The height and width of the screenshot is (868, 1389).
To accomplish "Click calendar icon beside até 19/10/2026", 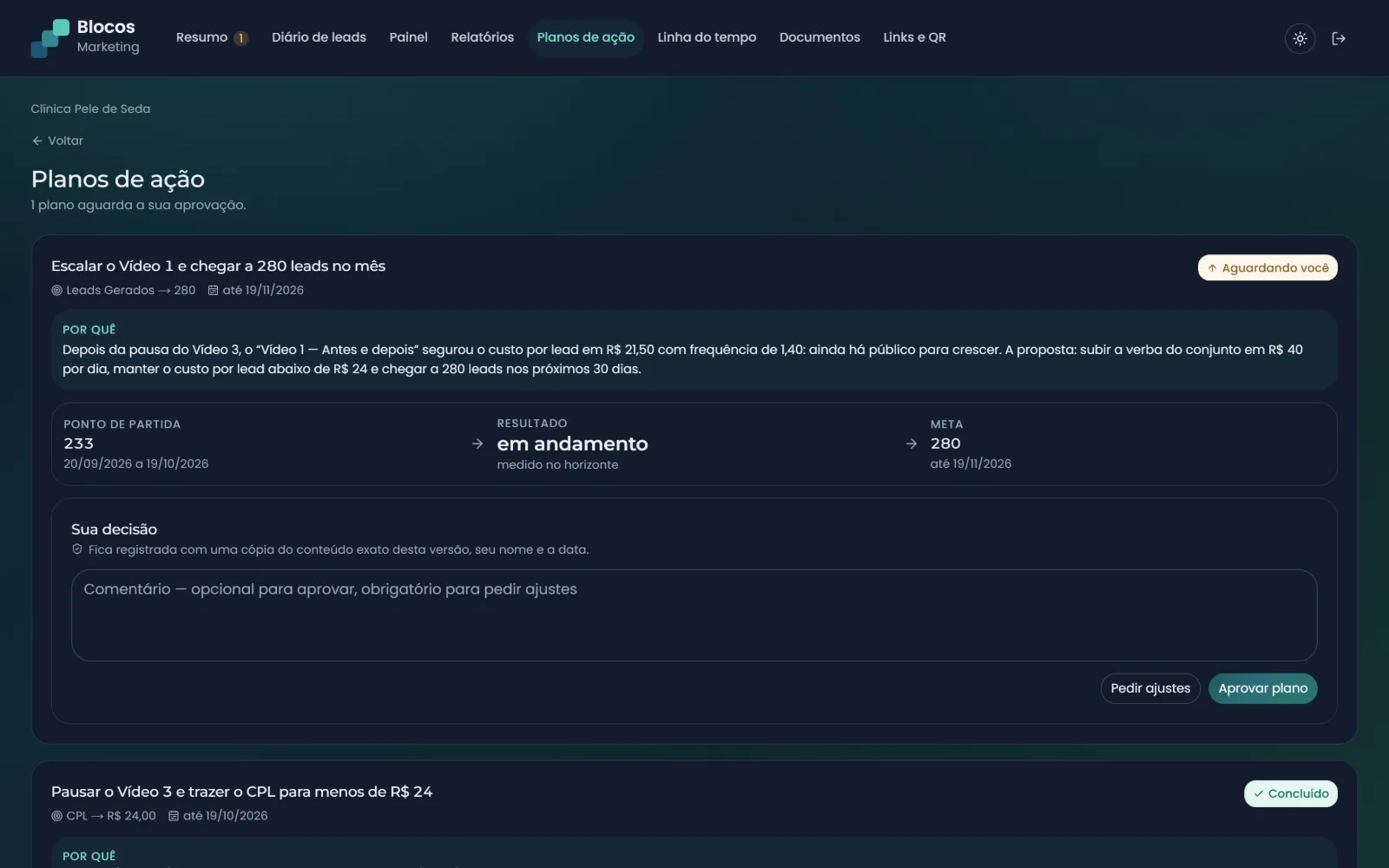I will pos(174,816).
